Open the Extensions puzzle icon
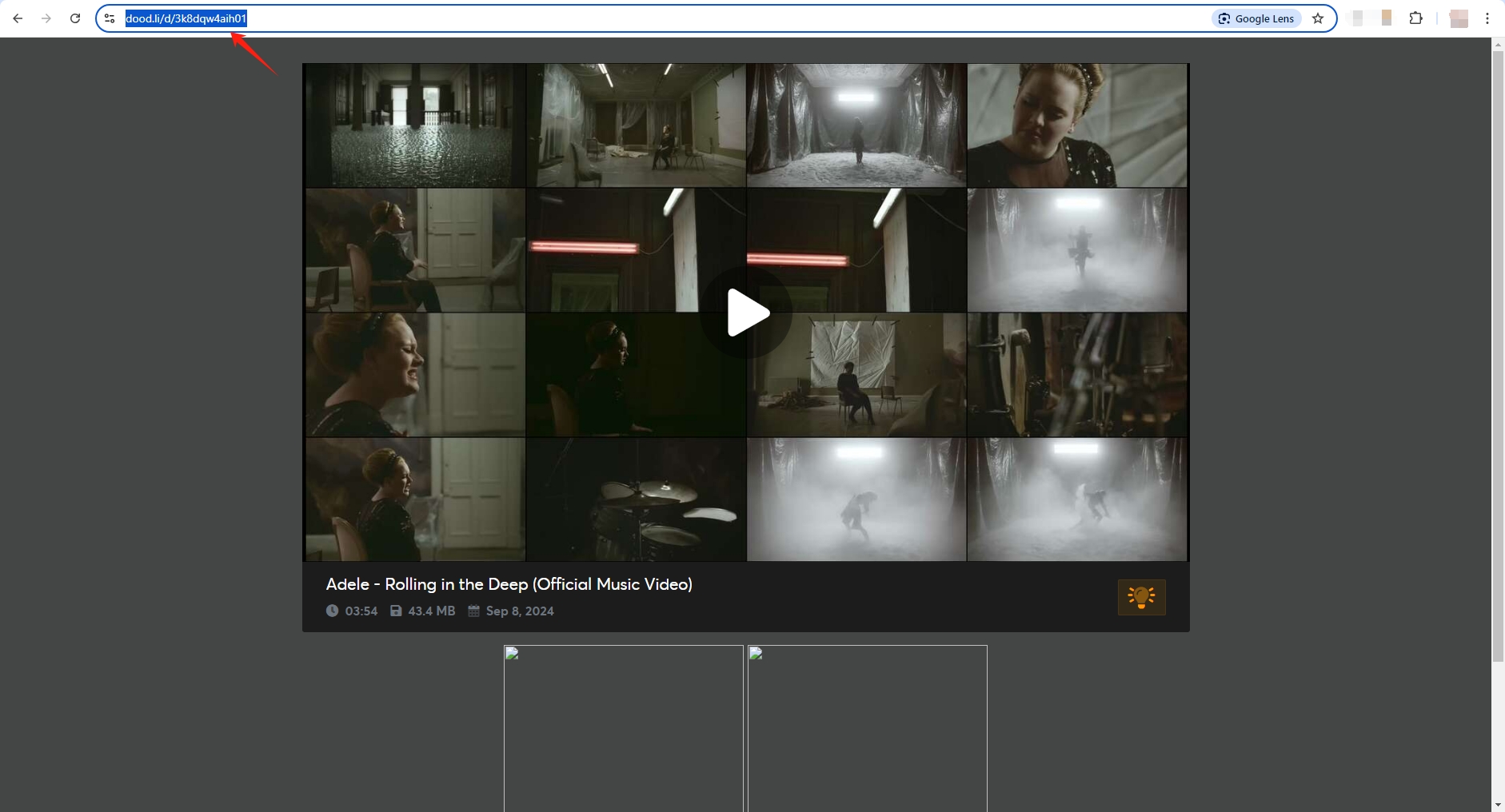 click(1415, 18)
